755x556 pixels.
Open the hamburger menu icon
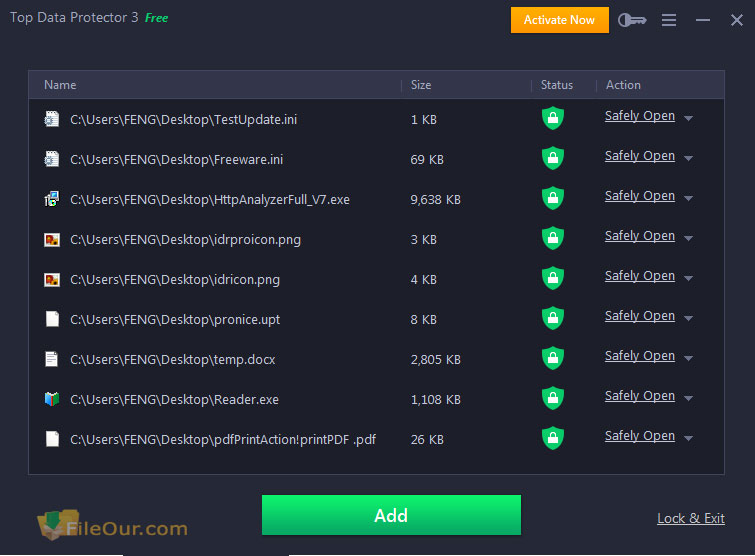669,20
